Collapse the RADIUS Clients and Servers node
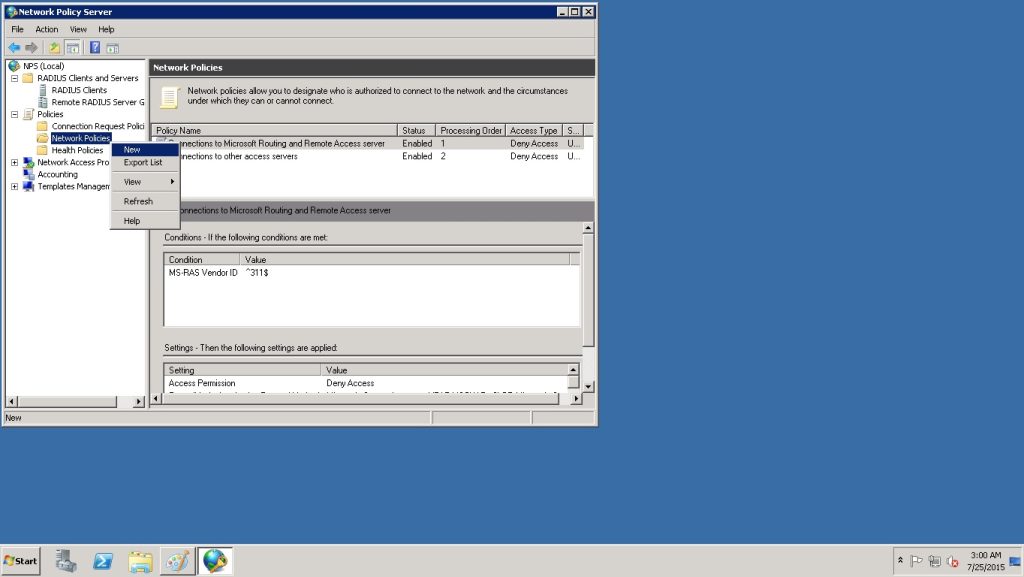Image resolution: width=1024 pixels, height=577 pixels. click(x=14, y=78)
